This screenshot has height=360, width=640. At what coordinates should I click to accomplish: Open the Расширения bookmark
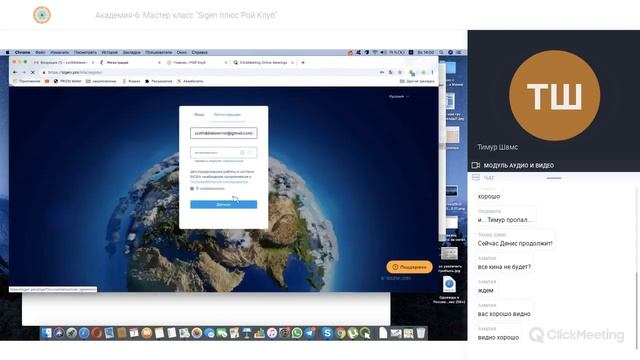pyautogui.click(x=158, y=81)
